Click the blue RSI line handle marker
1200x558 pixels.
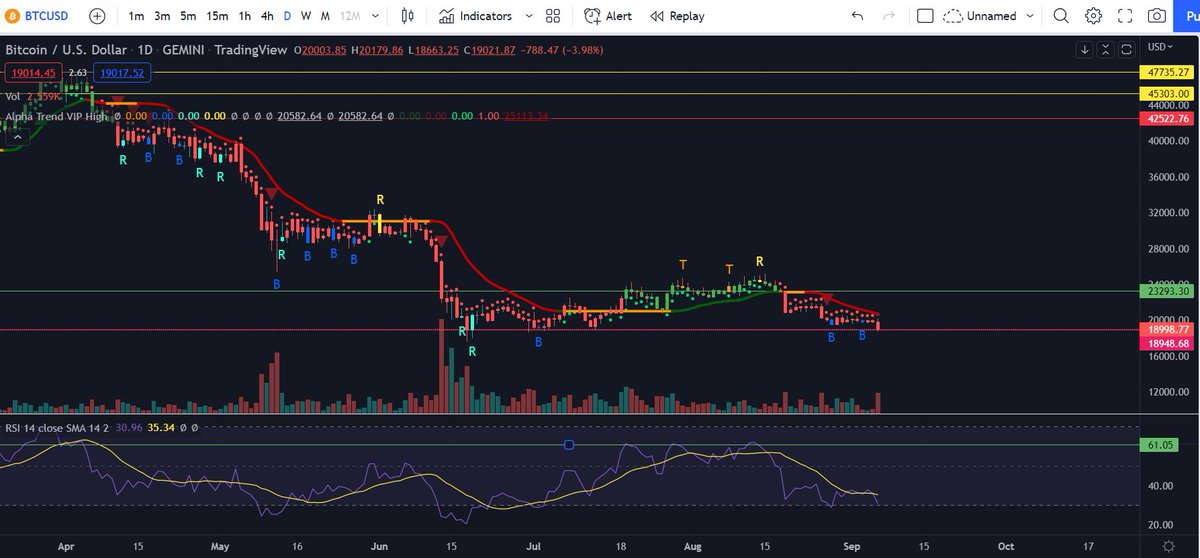[x=569, y=445]
